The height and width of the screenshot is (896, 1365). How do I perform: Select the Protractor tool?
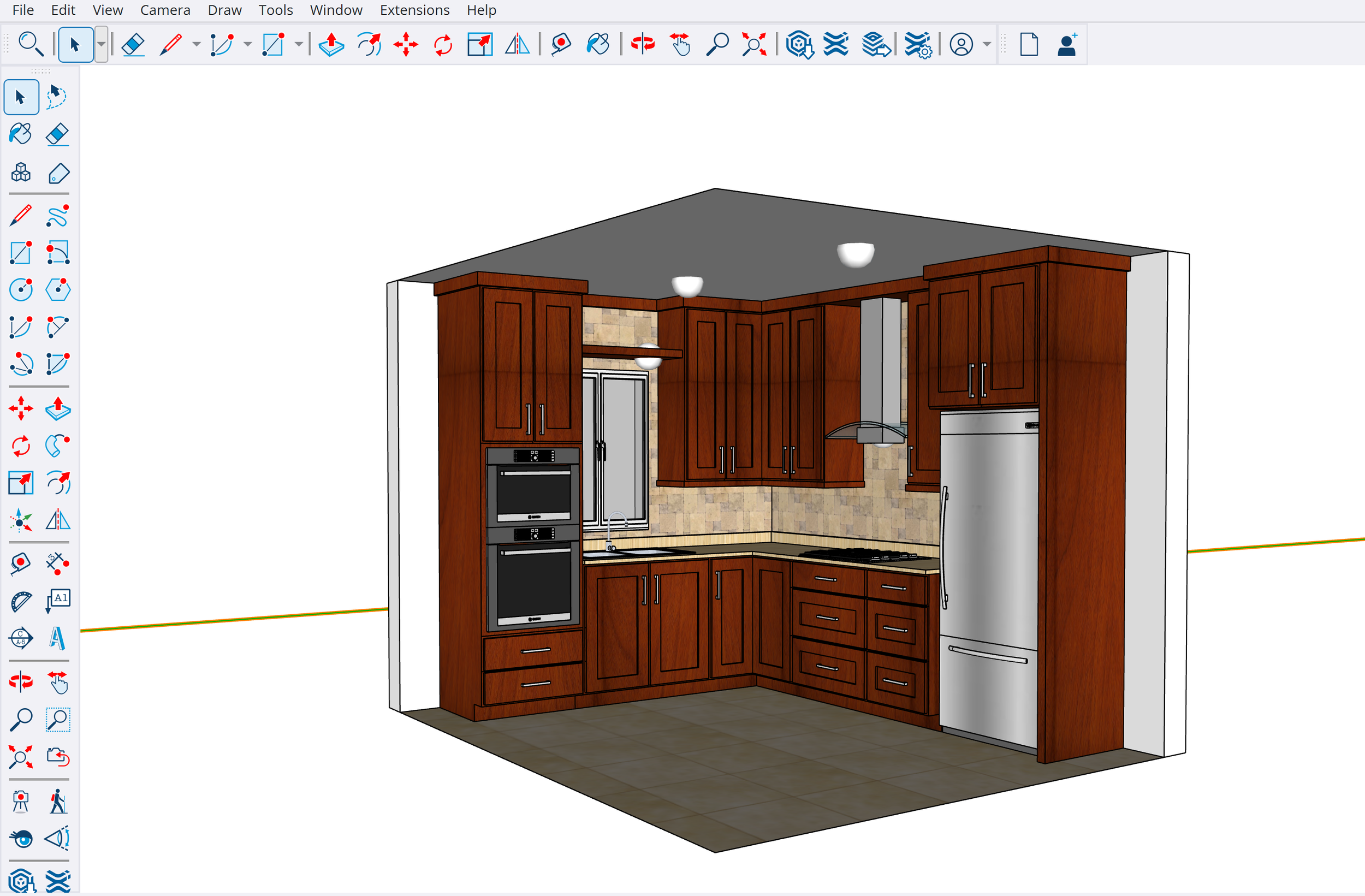click(21, 601)
